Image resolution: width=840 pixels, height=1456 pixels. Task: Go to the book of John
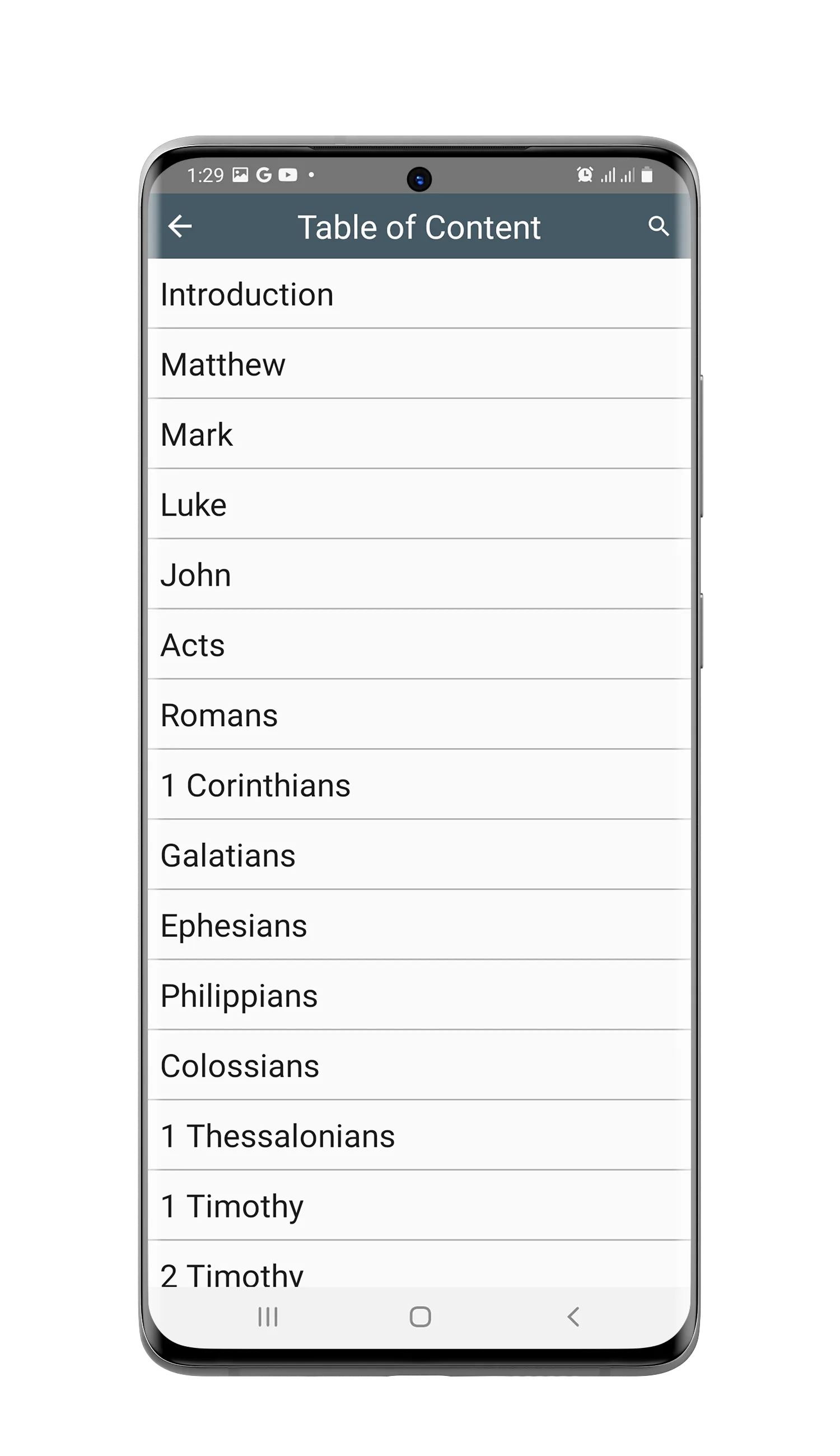tap(419, 575)
